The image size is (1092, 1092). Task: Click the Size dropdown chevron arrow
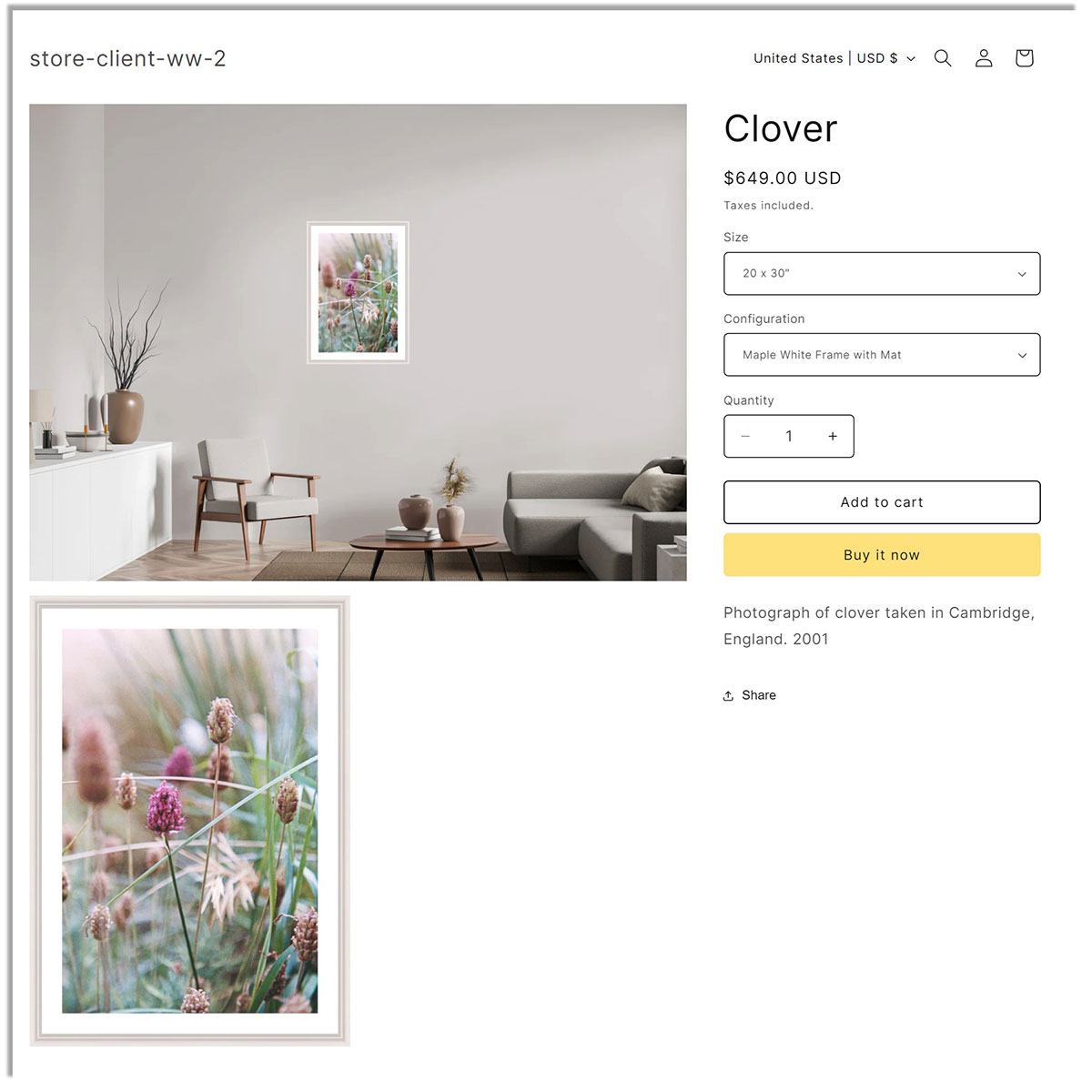tap(1022, 274)
